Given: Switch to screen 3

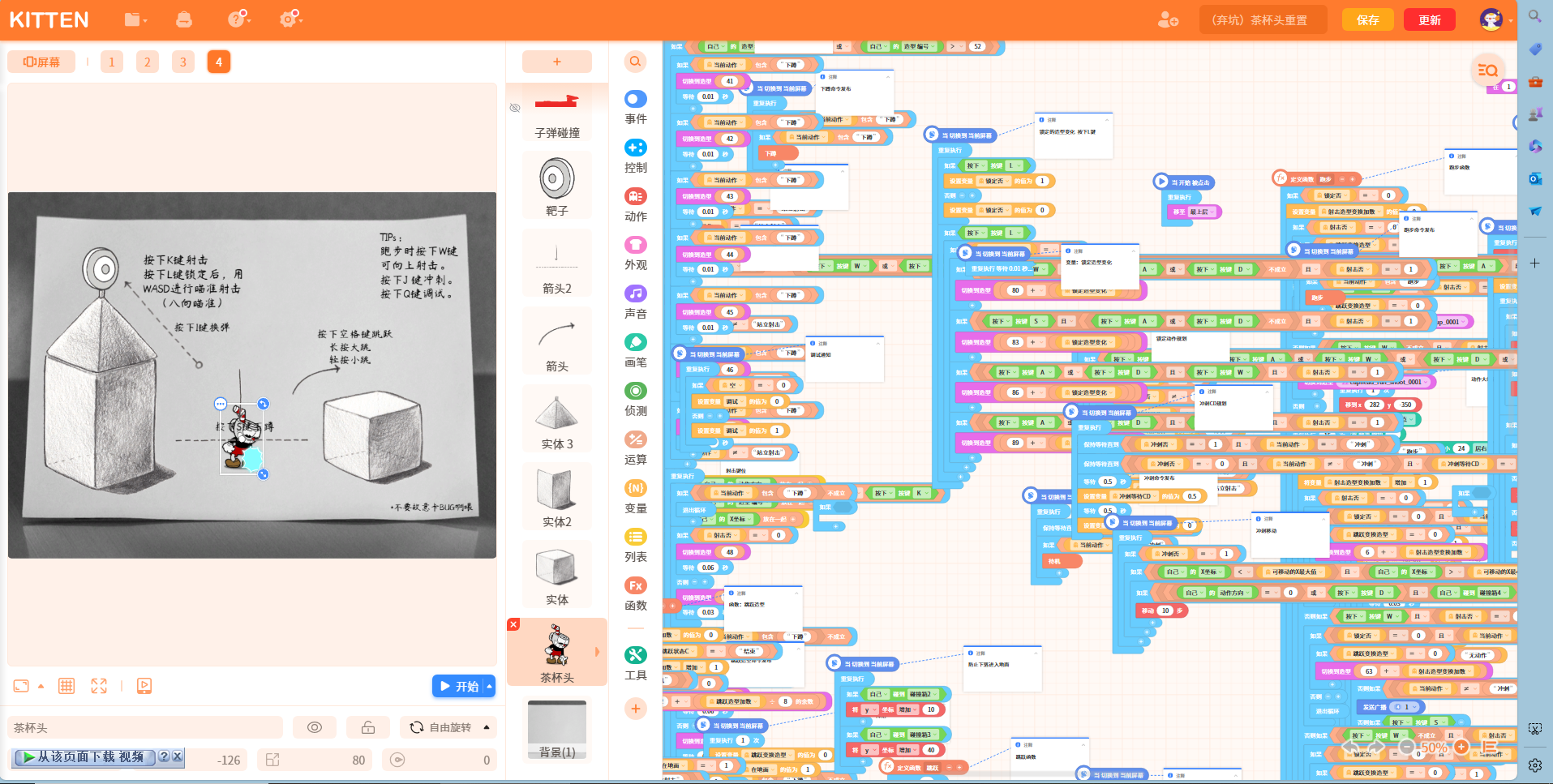Looking at the screenshot, I should (183, 62).
